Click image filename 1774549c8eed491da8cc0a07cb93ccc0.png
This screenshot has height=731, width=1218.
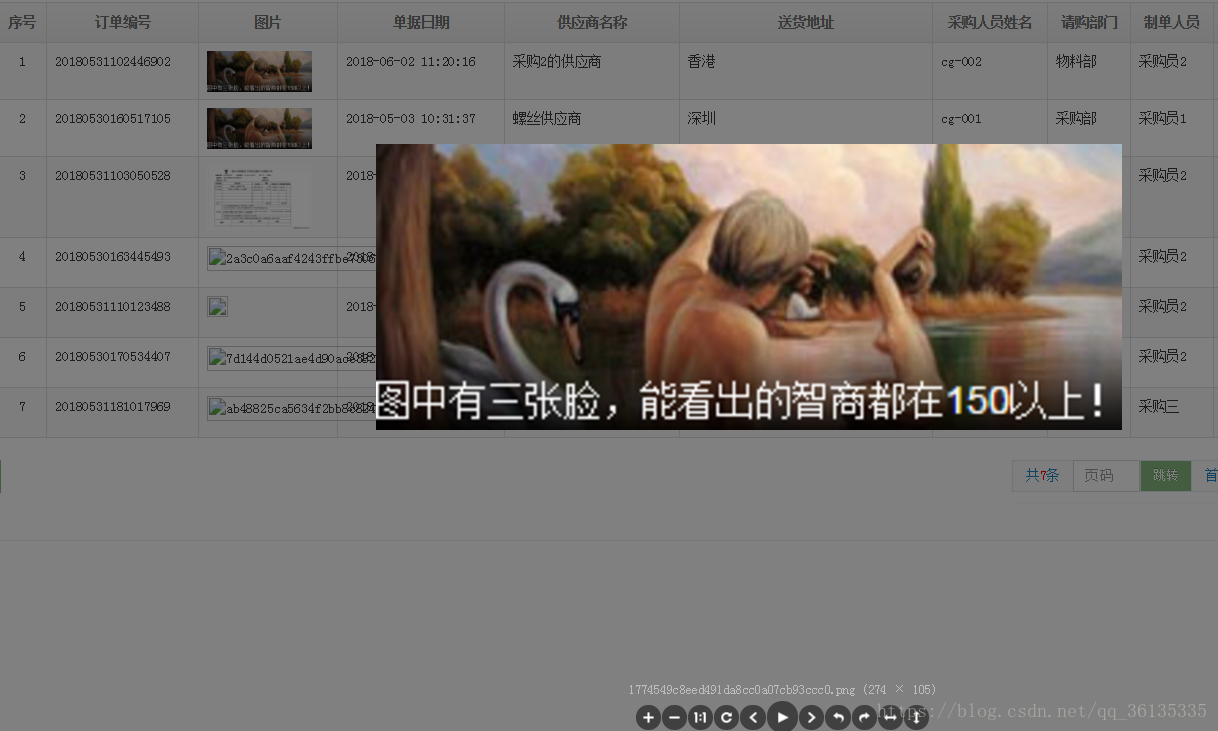(742, 690)
